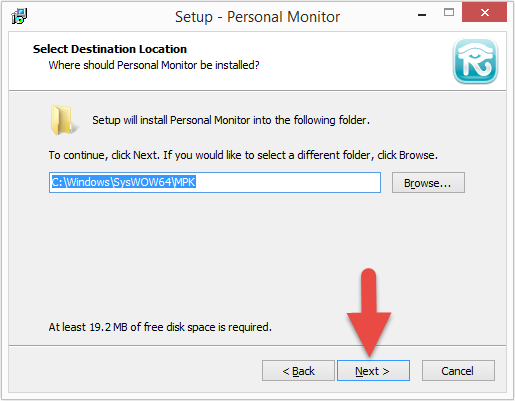Close the Setup wizard with red X

coord(484,12)
